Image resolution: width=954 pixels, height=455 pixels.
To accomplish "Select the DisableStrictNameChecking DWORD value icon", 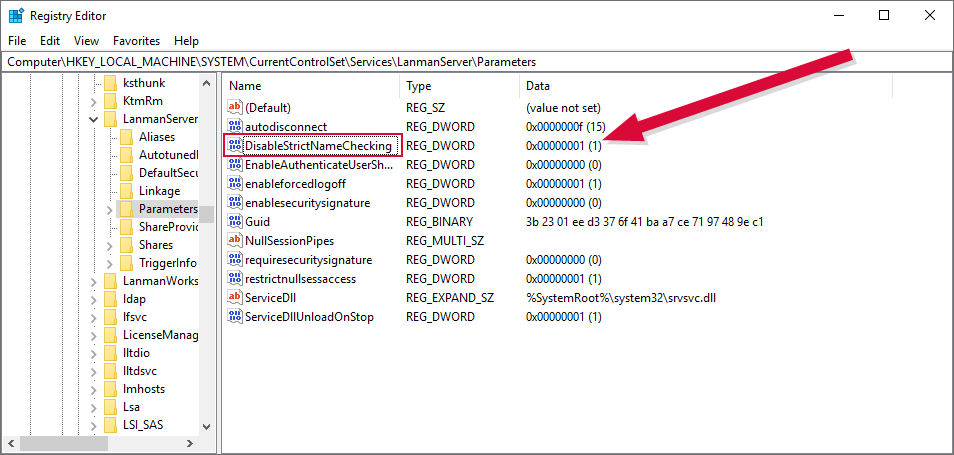I will click(235, 146).
